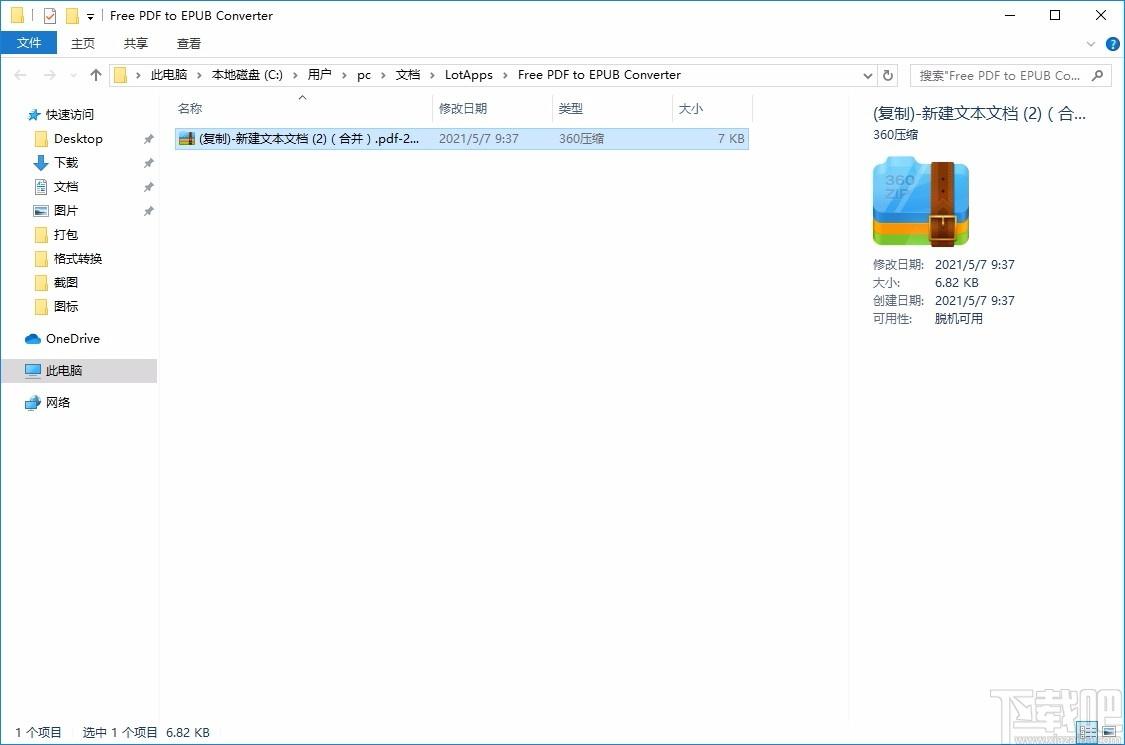Expand the ribbon with the chevron

point(1091,44)
